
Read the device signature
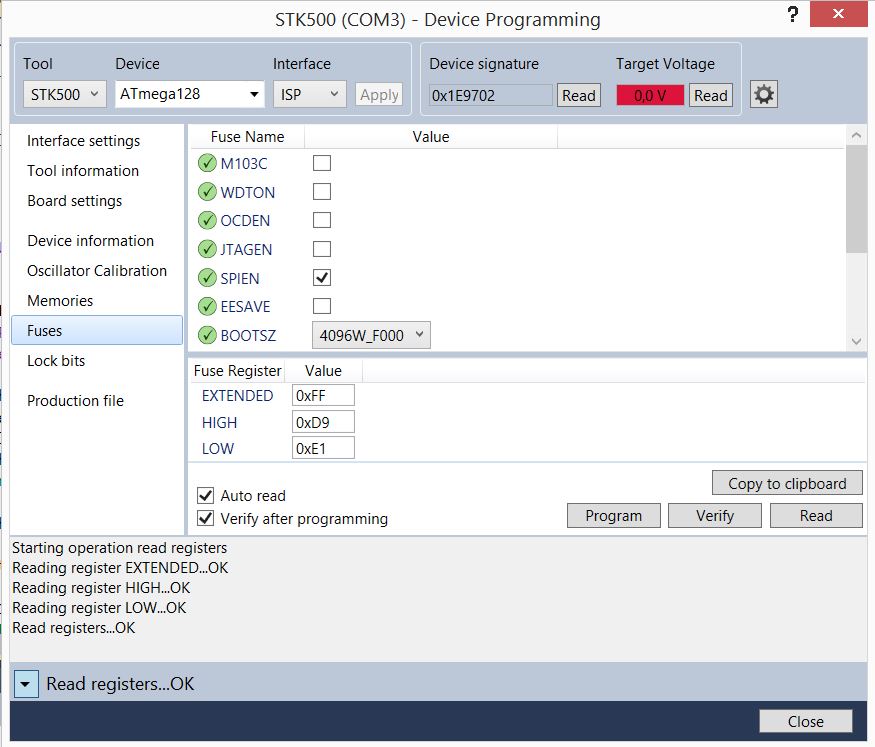pyautogui.click(x=579, y=95)
